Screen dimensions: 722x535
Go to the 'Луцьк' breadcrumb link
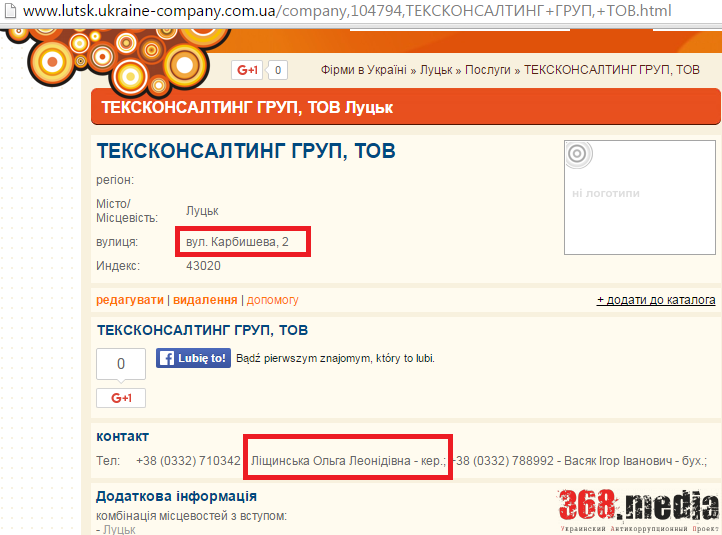pyautogui.click(x=435, y=70)
